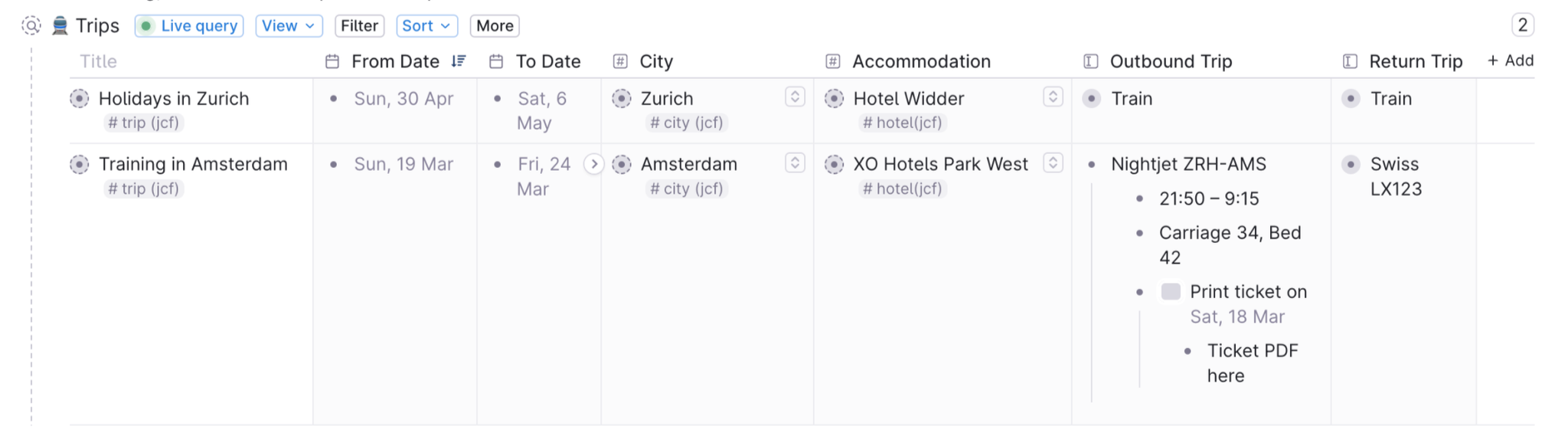Click the train emoji icon before Trips
Image resolution: width=1568 pixels, height=443 pixels.
tap(60, 26)
